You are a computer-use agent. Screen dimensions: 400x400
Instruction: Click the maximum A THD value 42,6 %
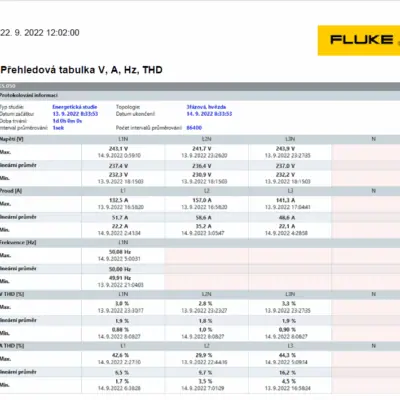[x=120, y=355]
